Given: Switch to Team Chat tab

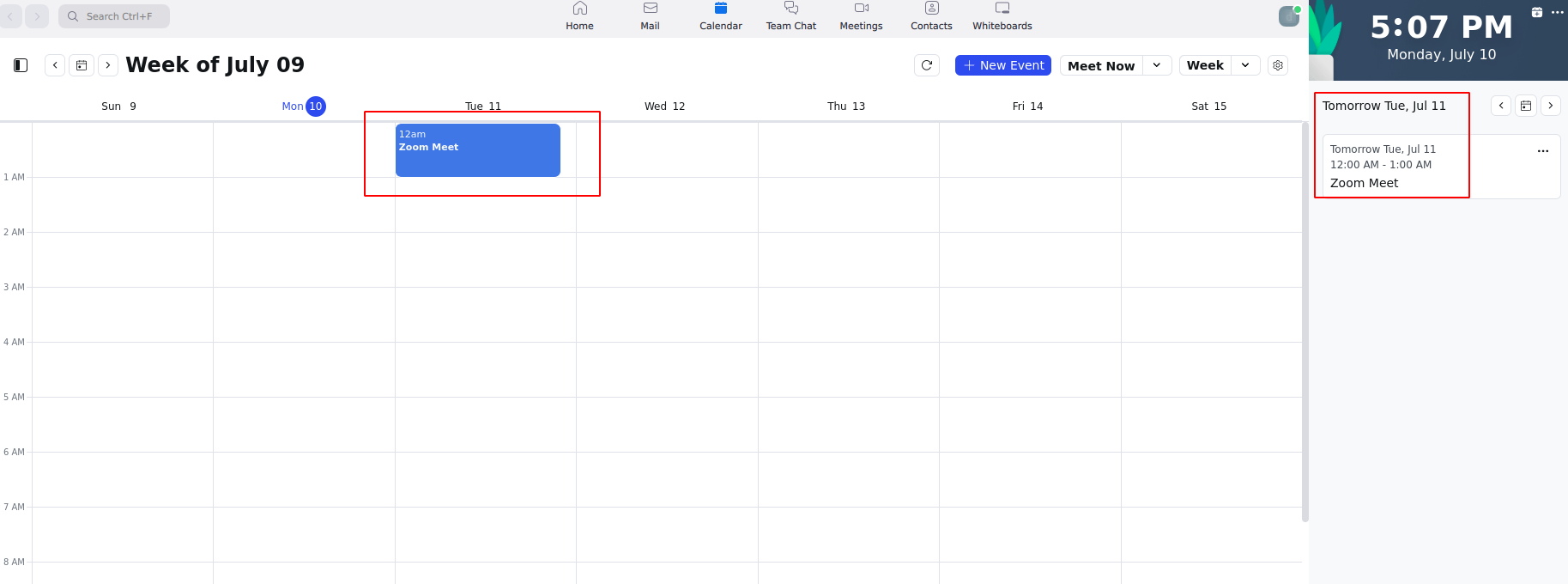Looking at the screenshot, I should [790, 16].
